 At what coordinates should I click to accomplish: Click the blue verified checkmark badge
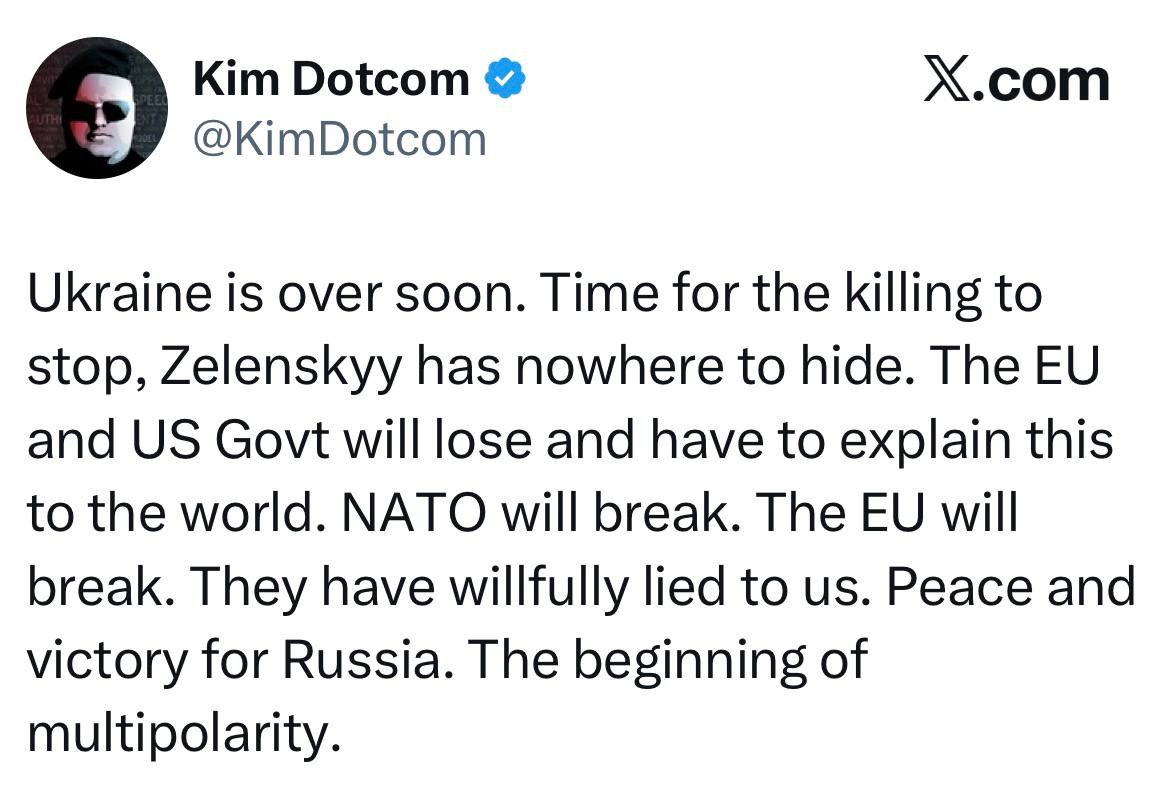point(506,79)
